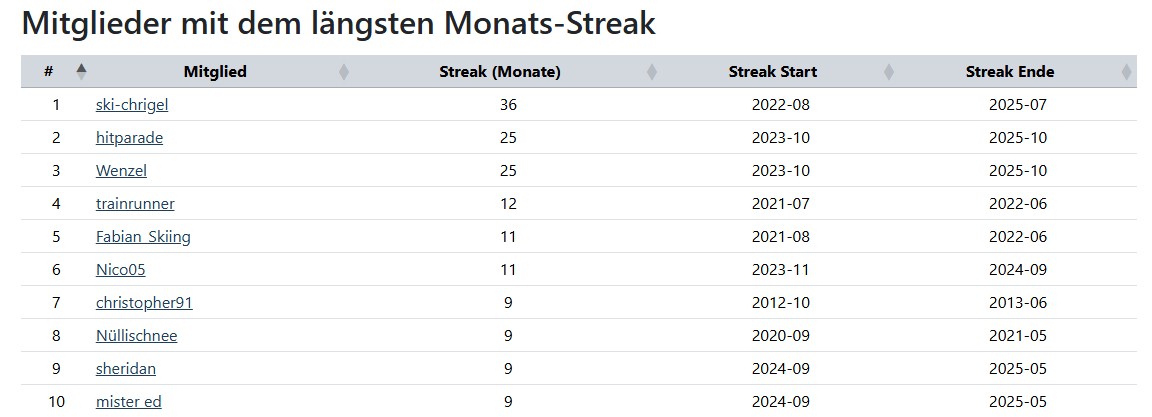The width and height of the screenshot is (1152, 417).
Task: Open ski-chrigel member profile
Action: pos(132,104)
